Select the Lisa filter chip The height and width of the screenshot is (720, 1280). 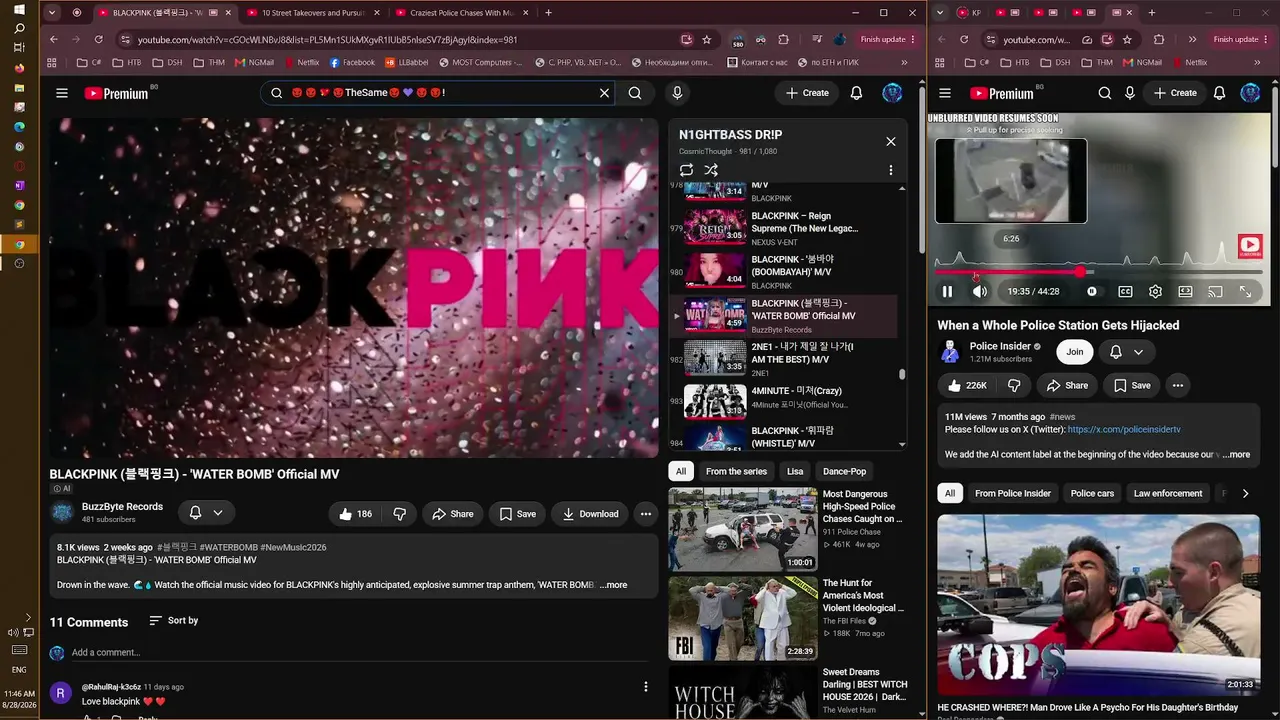point(795,471)
